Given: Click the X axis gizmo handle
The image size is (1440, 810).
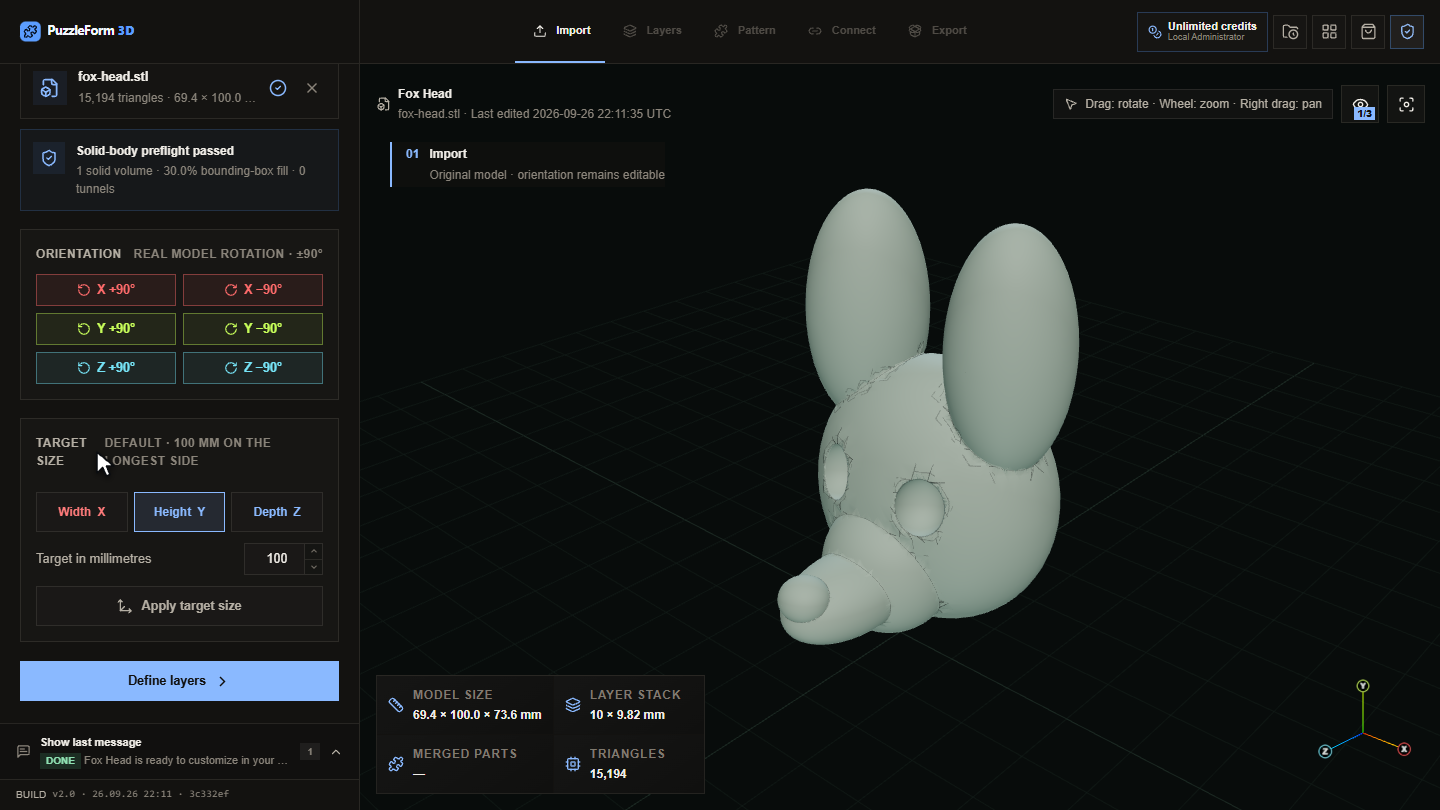Looking at the screenshot, I should point(1404,749).
